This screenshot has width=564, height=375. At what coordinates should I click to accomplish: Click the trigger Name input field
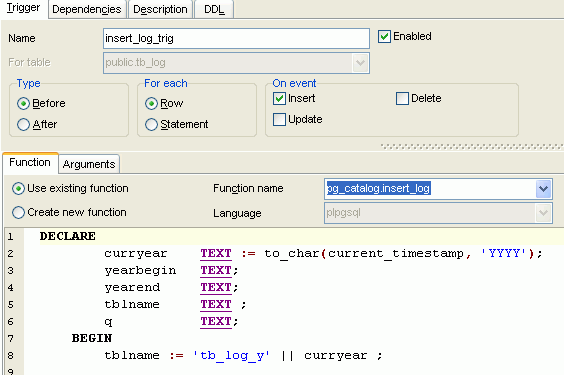236,38
